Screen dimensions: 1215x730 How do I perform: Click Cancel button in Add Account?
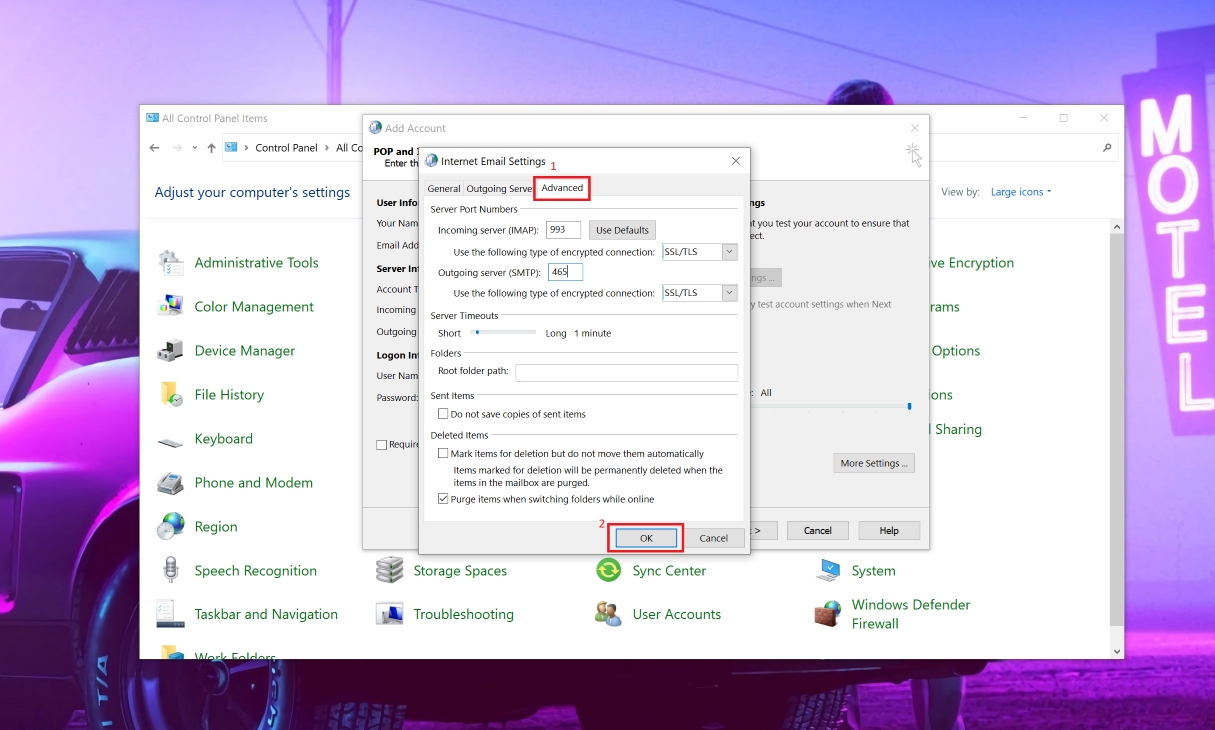(818, 531)
